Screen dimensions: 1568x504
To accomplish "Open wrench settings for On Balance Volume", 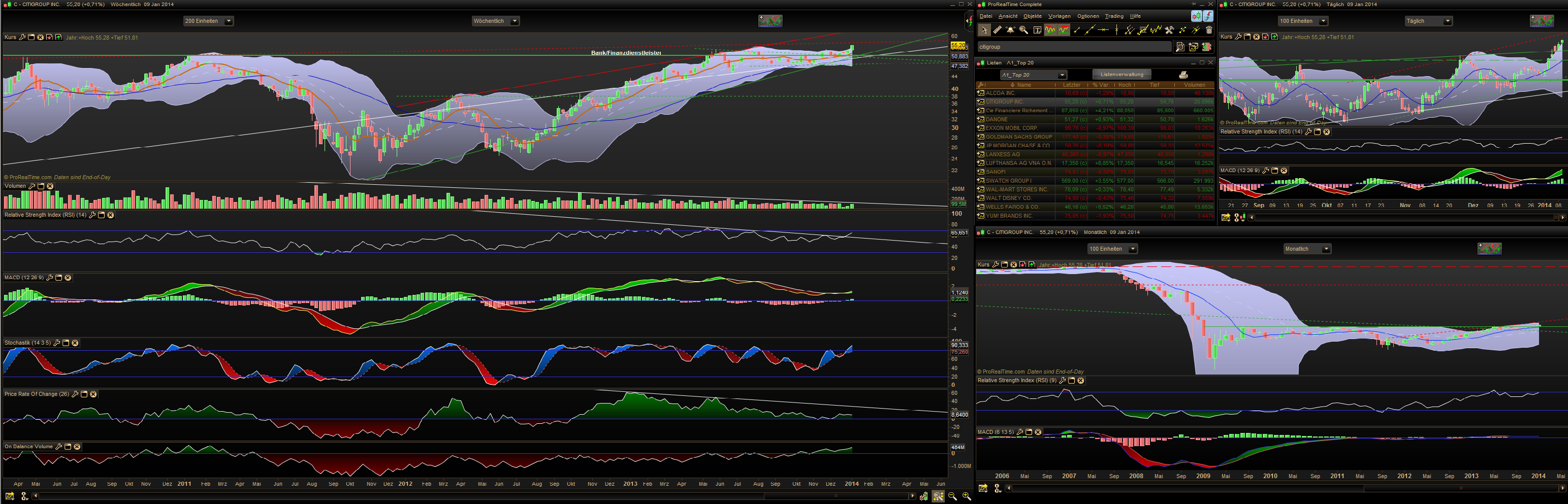I will pos(59,446).
